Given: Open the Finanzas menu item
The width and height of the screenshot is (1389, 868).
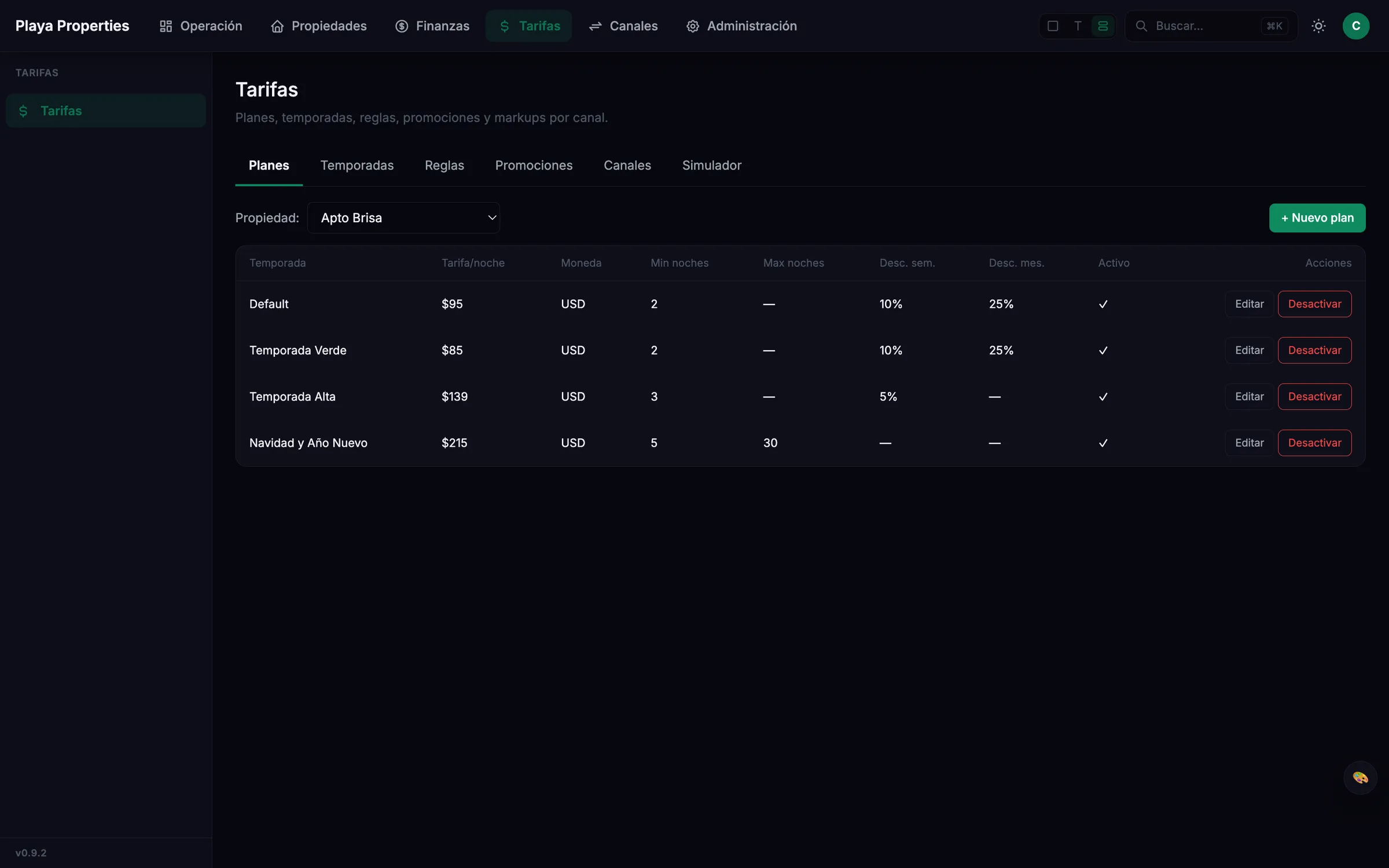Looking at the screenshot, I should tap(432, 26).
